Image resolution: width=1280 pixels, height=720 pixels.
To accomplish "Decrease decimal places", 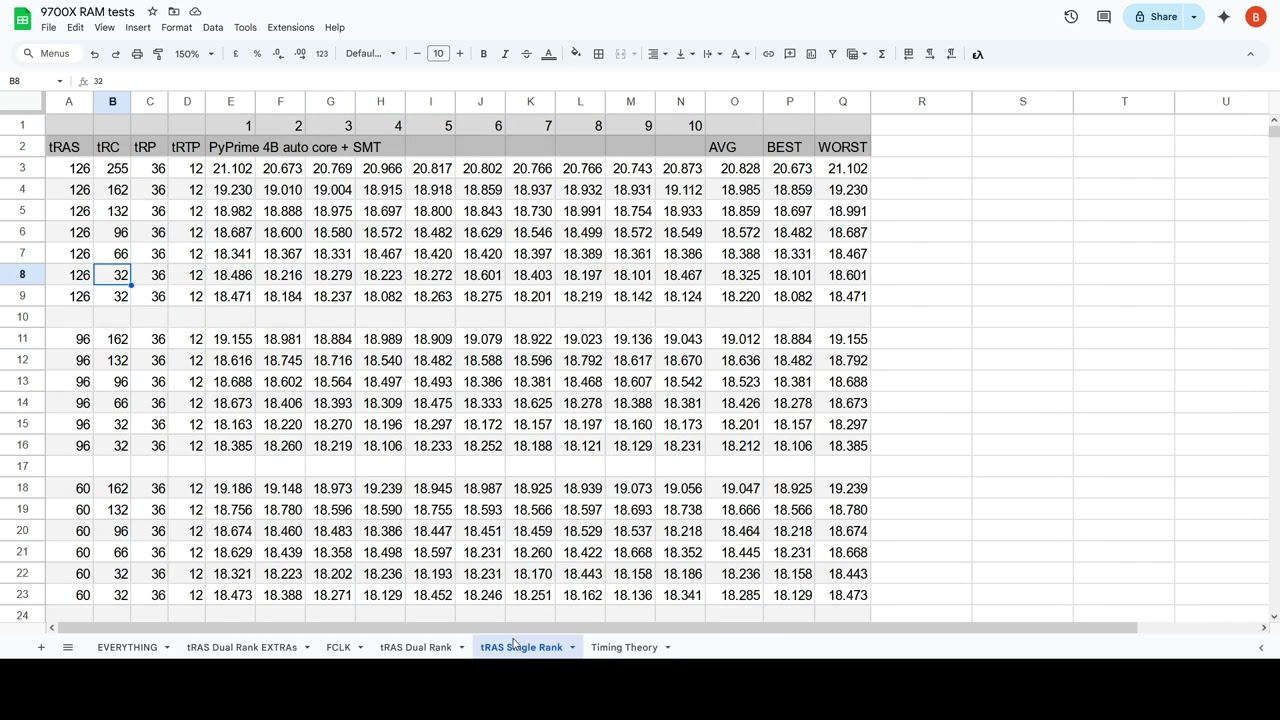I will (x=278, y=54).
